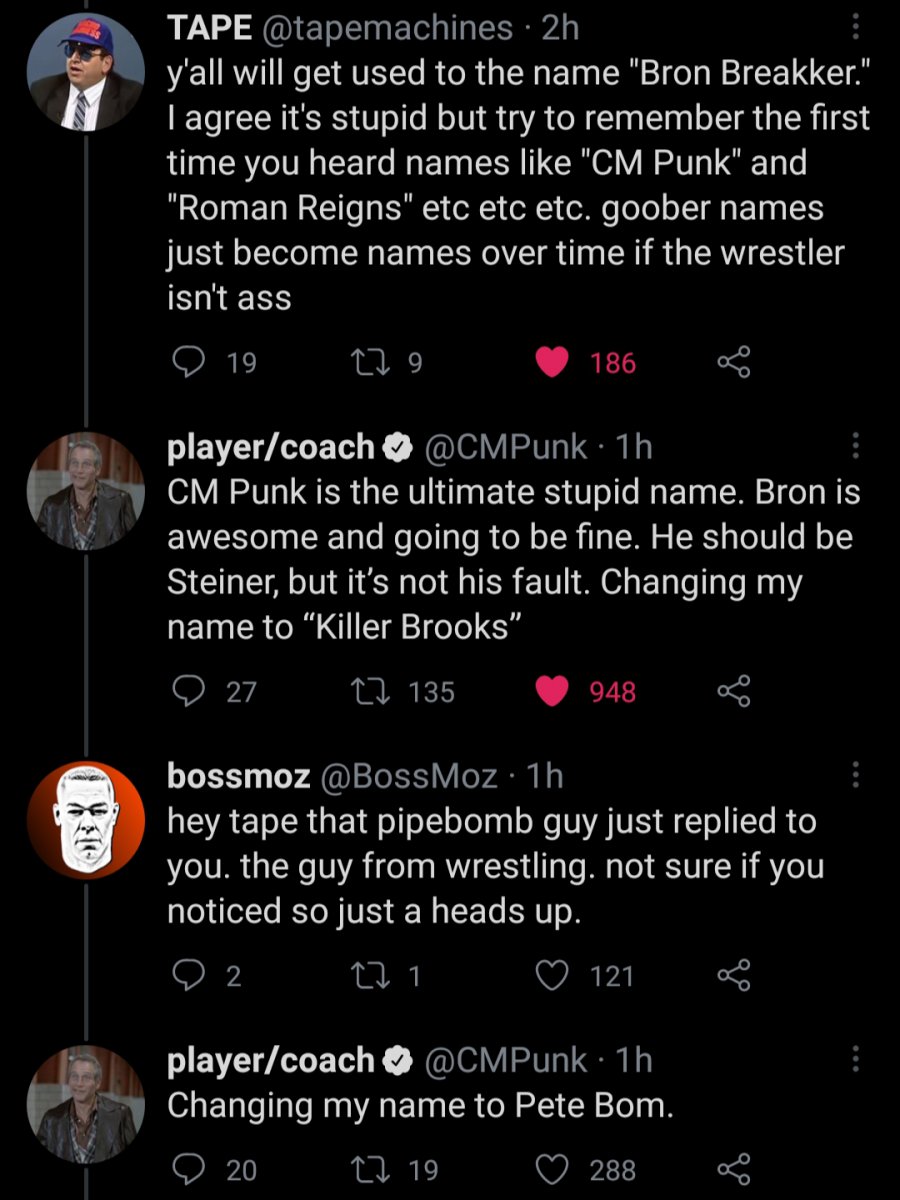This screenshot has width=900, height=1200.
Task: Share the Killer Brooks tweet
Action: 734,692
